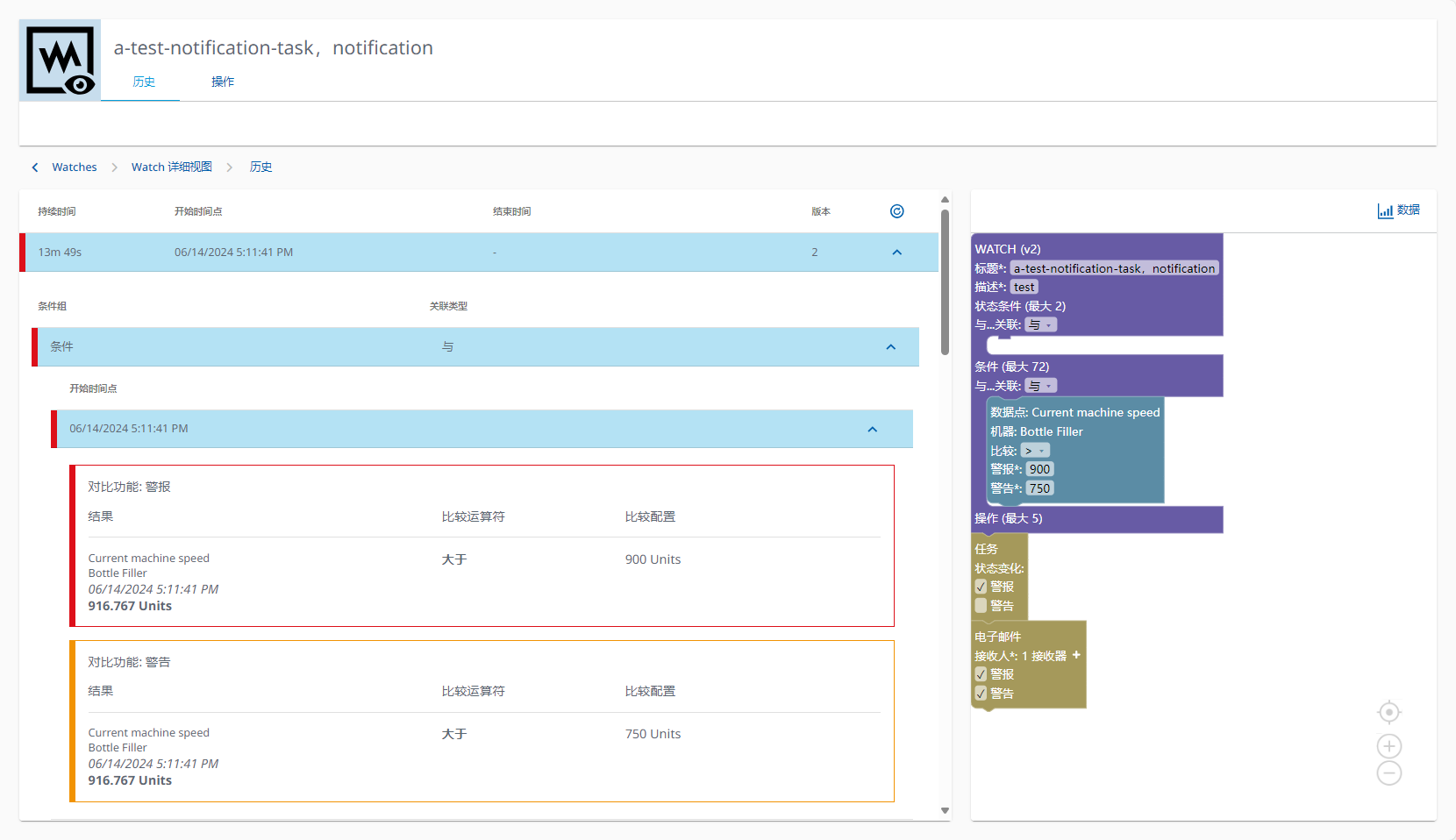
Task: Select the 历史 tab
Action: coord(144,82)
